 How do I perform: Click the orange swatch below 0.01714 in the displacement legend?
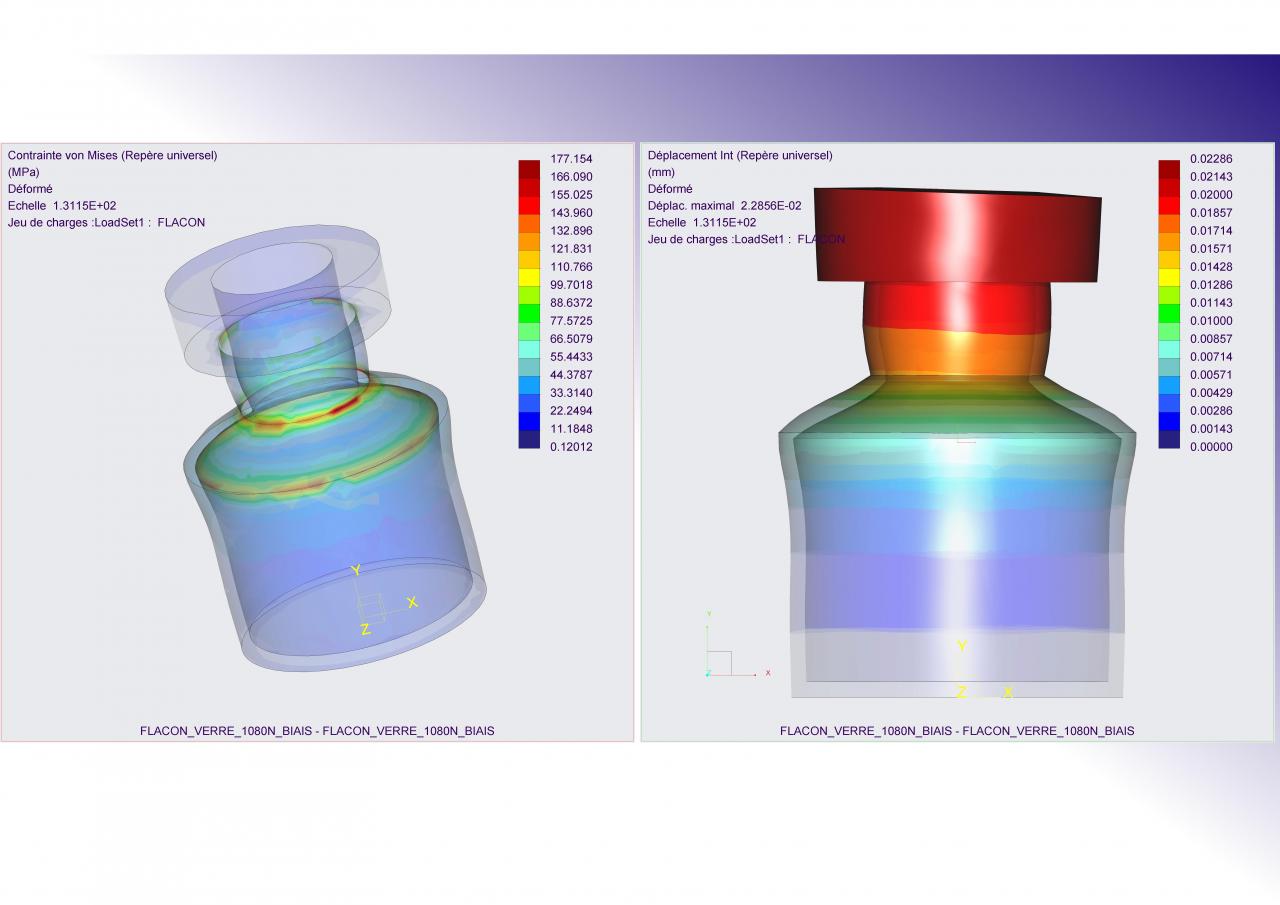[1169, 241]
